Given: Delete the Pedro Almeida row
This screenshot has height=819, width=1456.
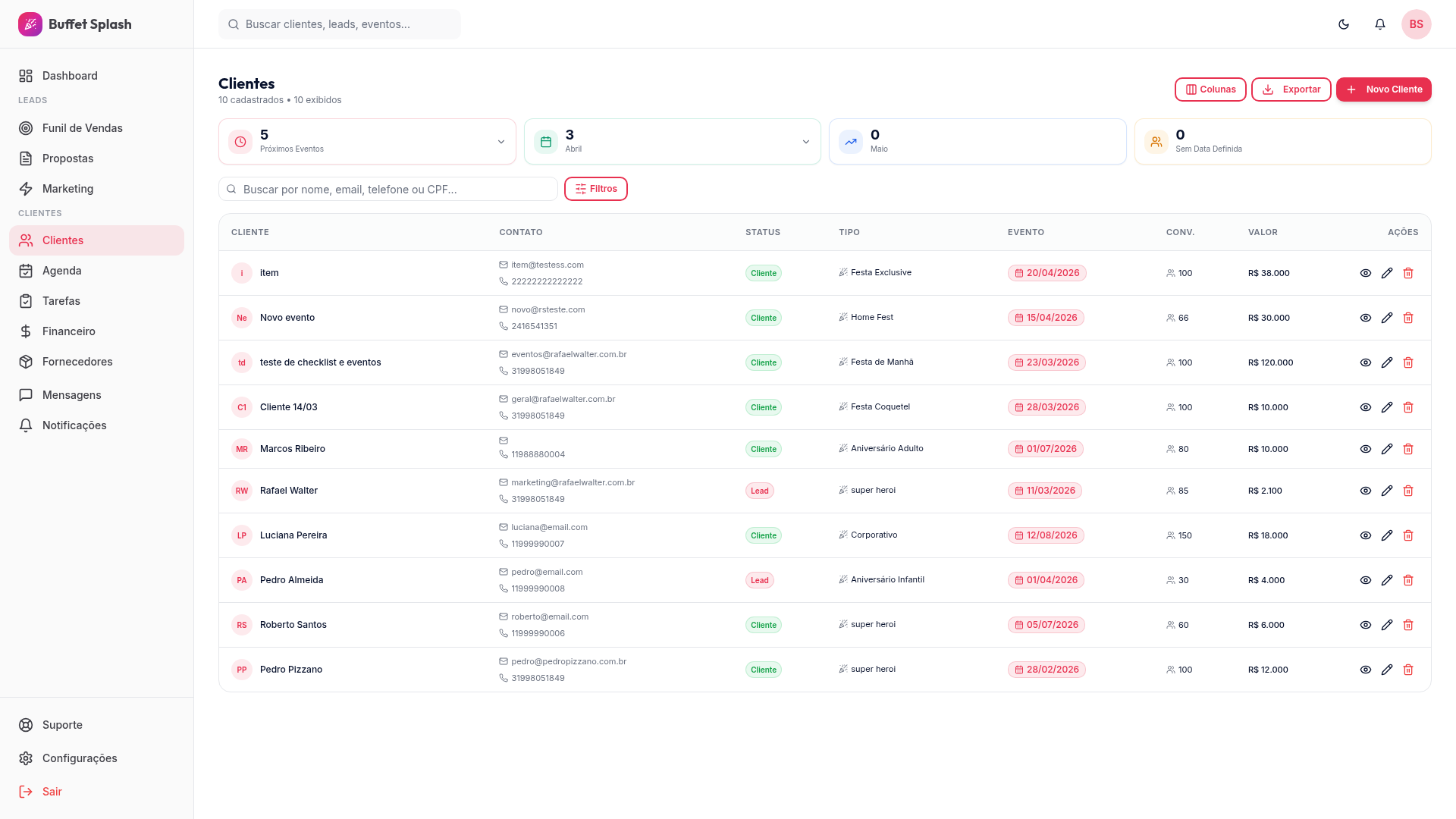Looking at the screenshot, I should (1408, 580).
